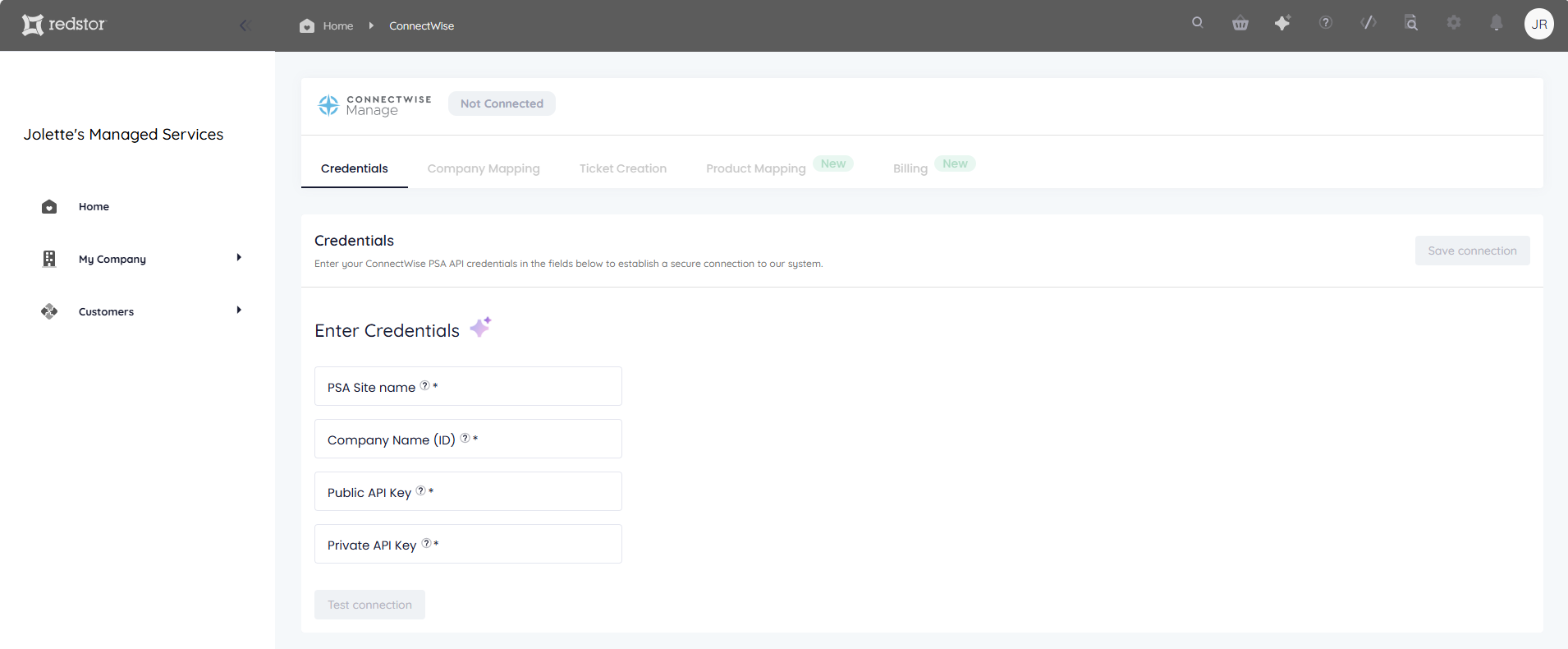Click the AI sparkle icon in top bar
Screen dimensions: 1568x649
point(1283,23)
